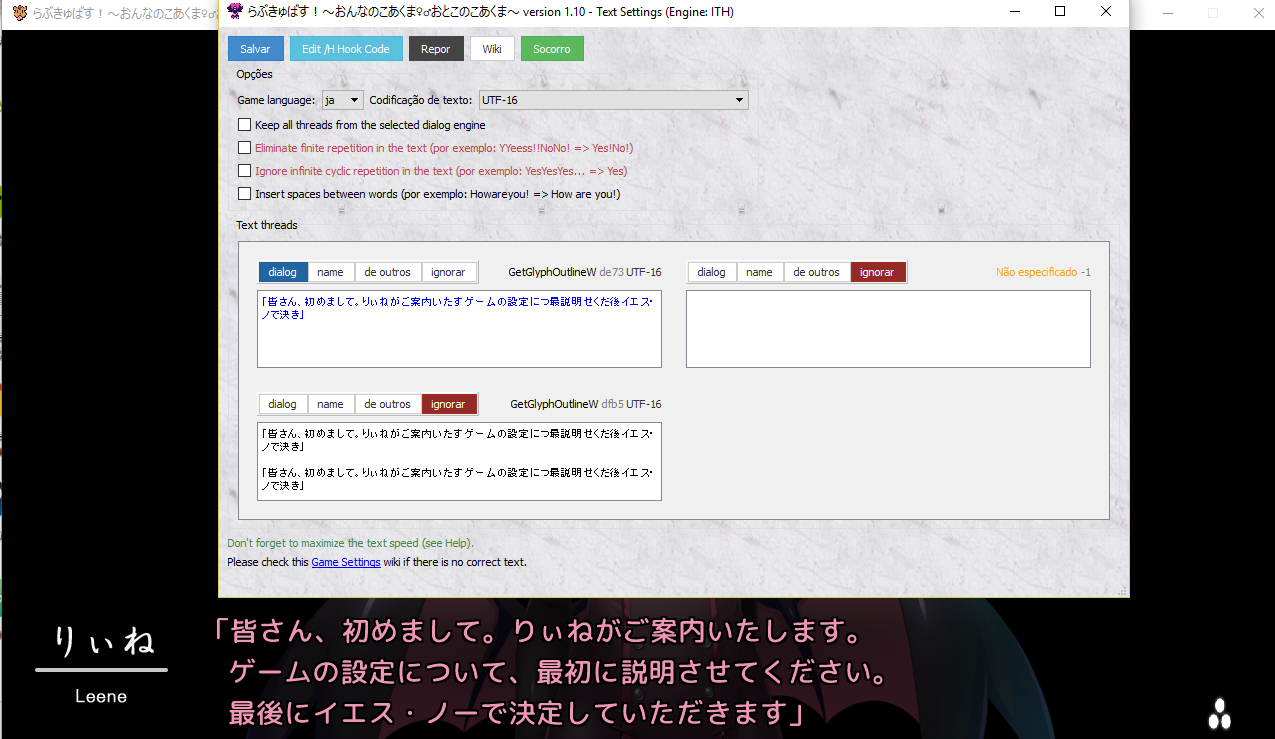The height and width of the screenshot is (739, 1275).
Task: Tick Ignore infinite cyclic repetition checkbox
Action: coord(245,171)
